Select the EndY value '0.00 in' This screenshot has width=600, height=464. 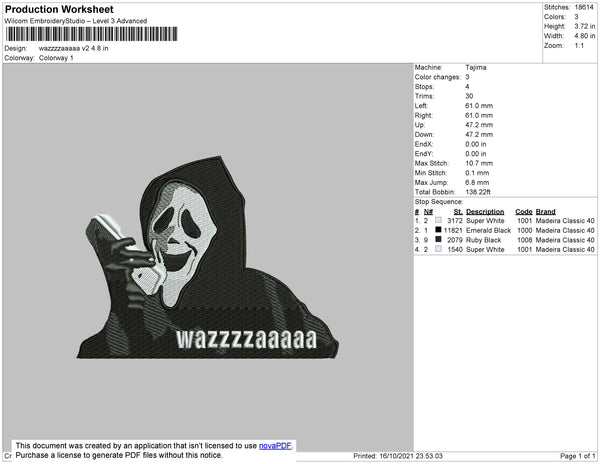click(476, 154)
